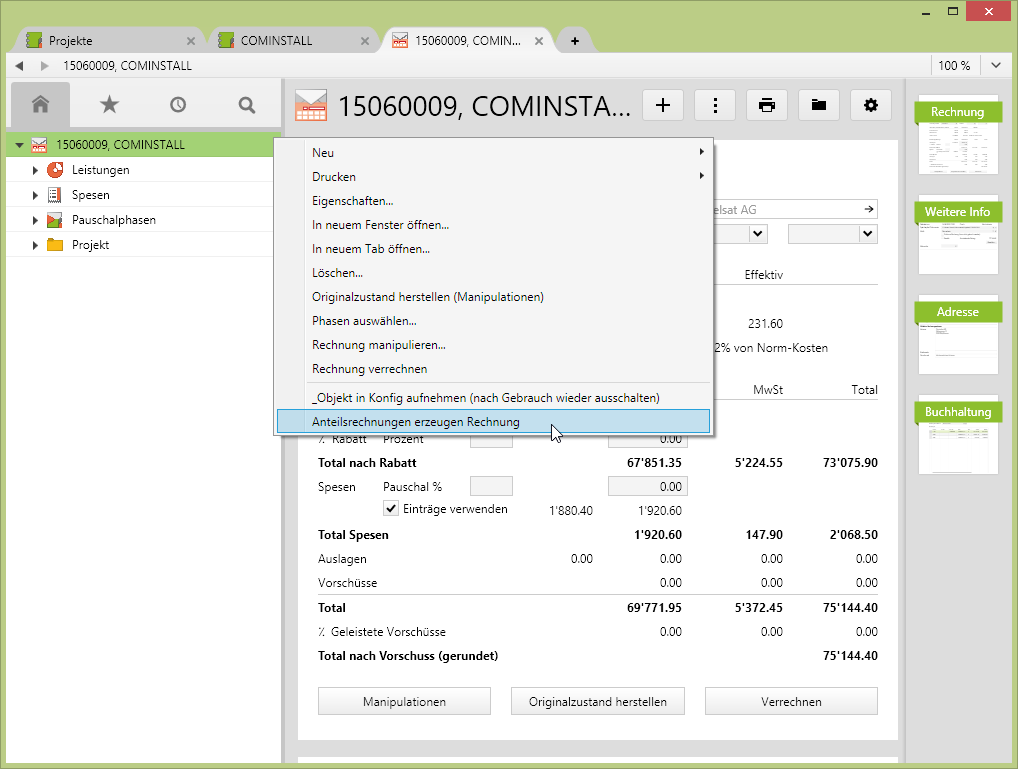Click the Manipulationen button

404,702
